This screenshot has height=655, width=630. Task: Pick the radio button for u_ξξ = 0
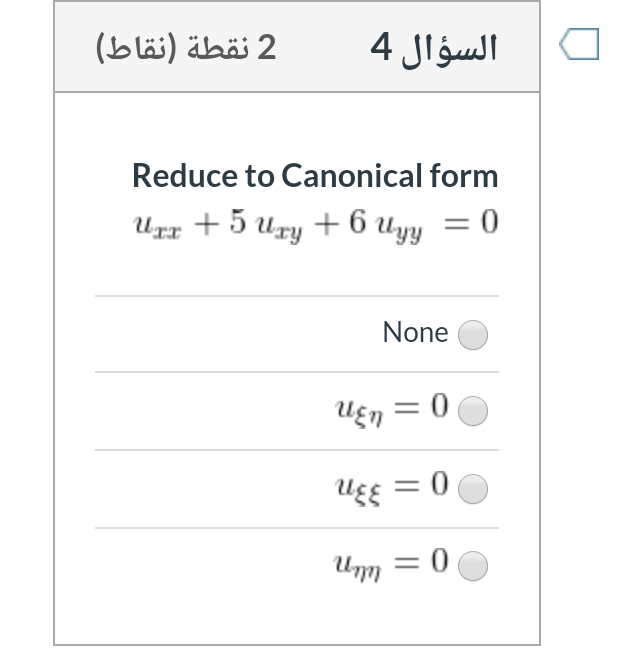coord(473,489)
